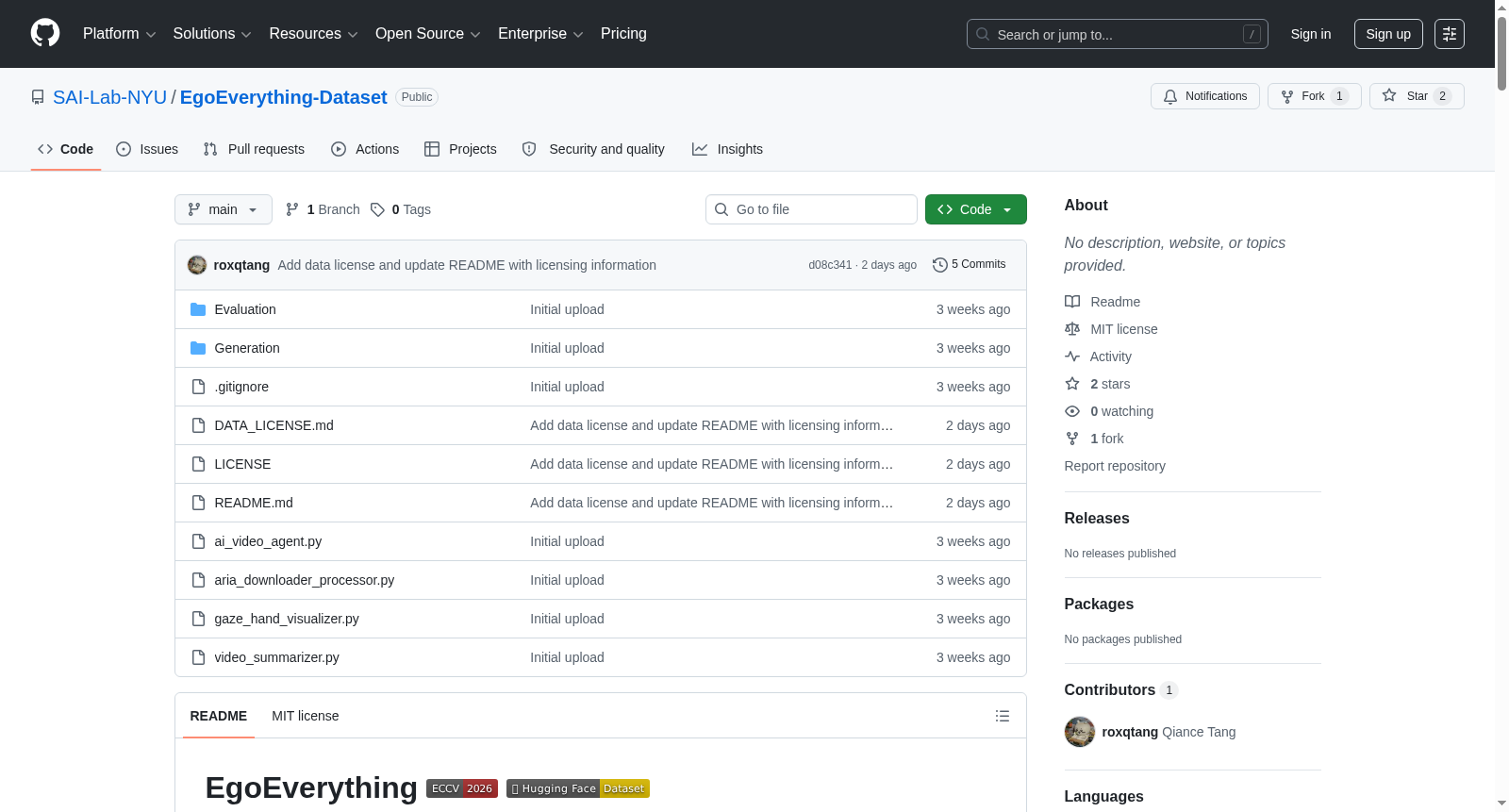Screen dimensions: 1509x812
Task: Click the file icon next to ai_video_agent.py
Action: point(198,541)
